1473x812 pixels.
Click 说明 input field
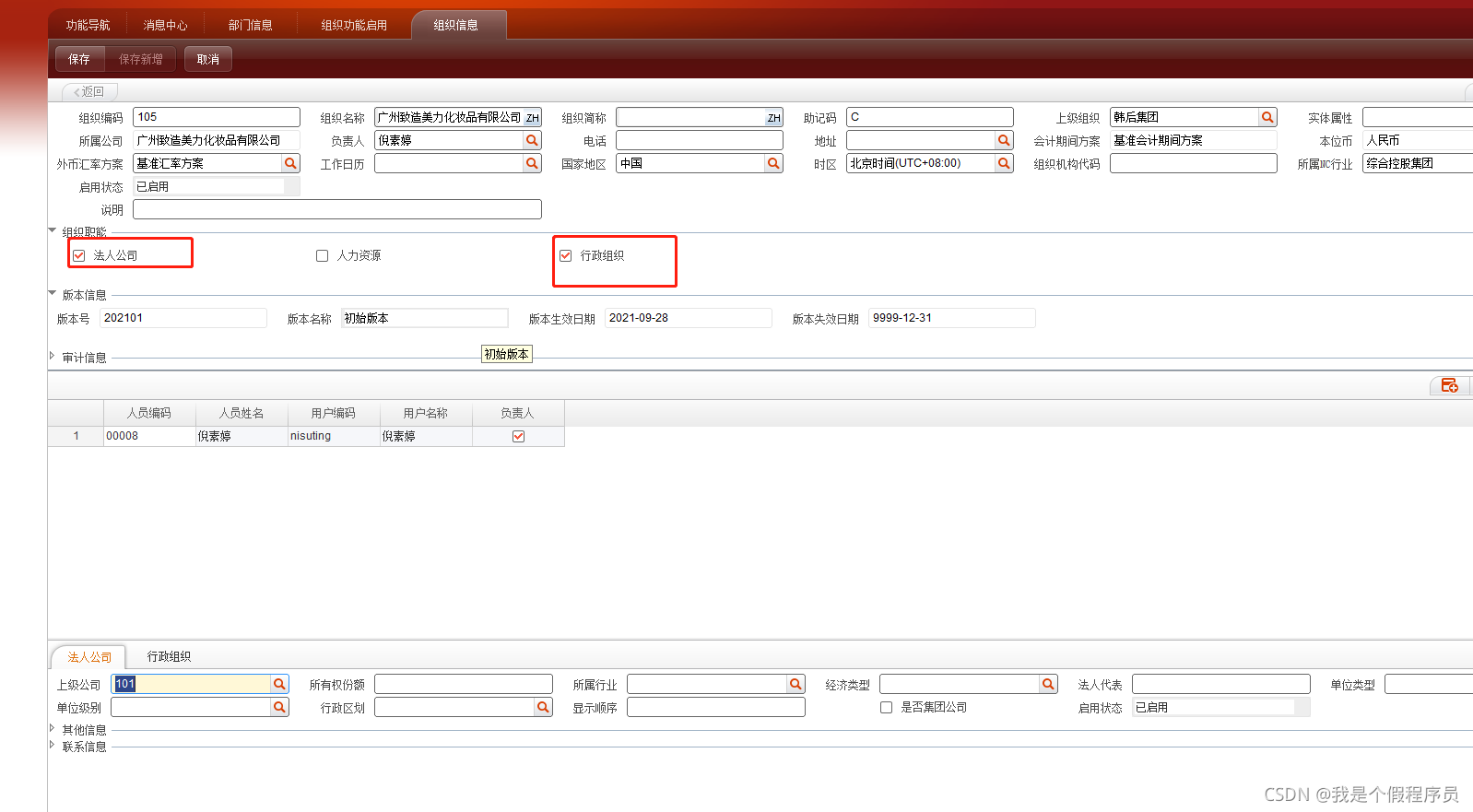tap(337, 209)
